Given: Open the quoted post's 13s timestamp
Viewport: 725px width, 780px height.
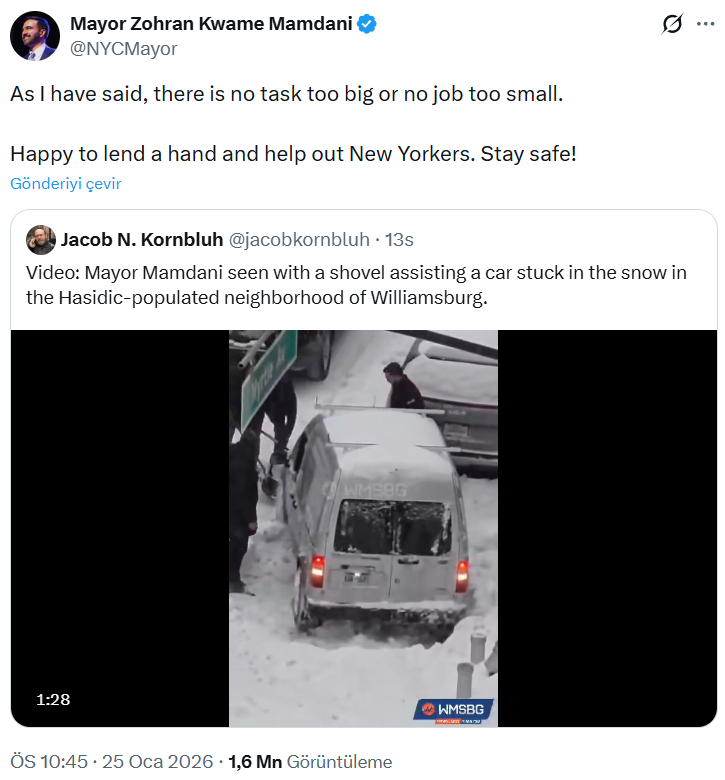Looking at the screenshot, I should [x=400, y=240].
